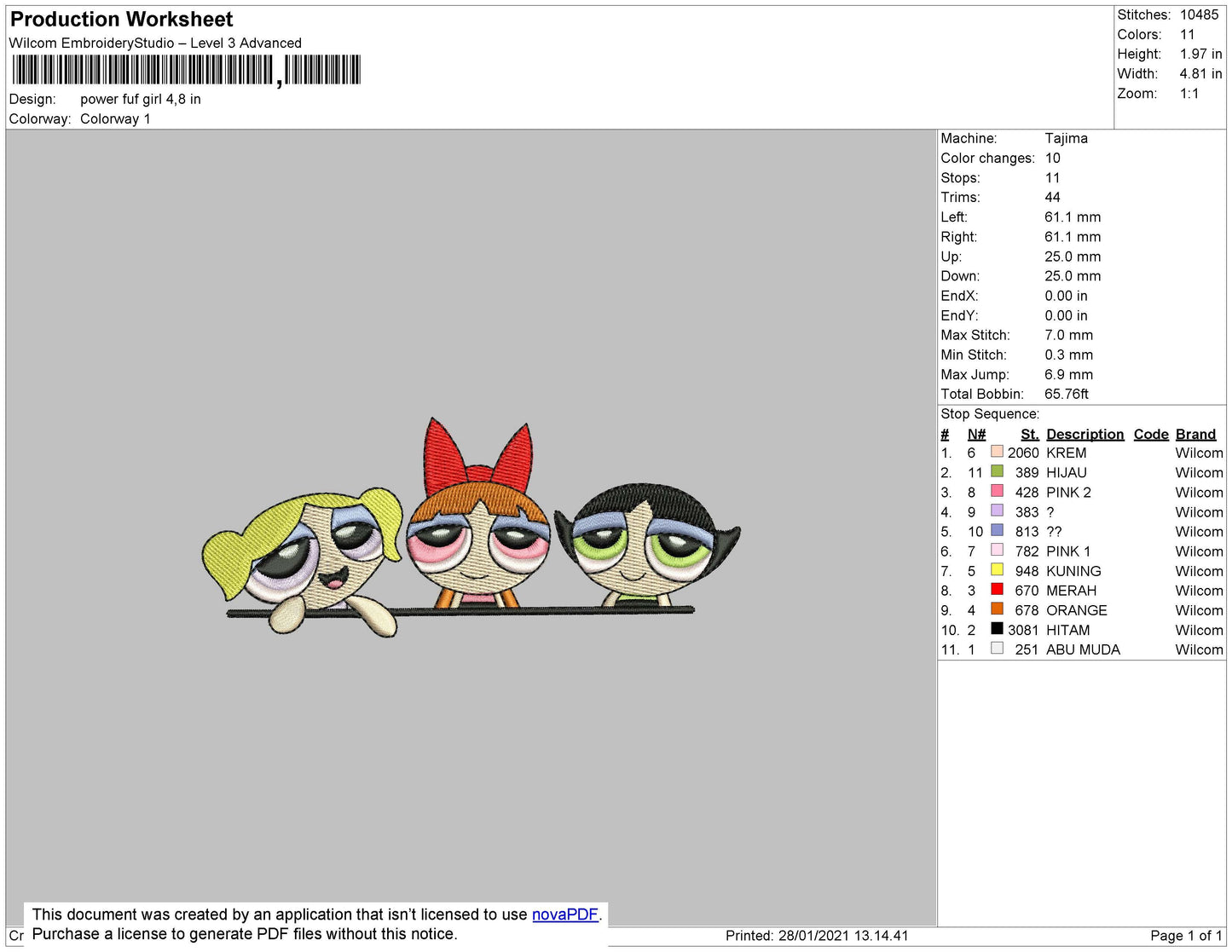
Task: Click the design name 'power fuf girl 4,8 in'
Action: coord(141,100)
